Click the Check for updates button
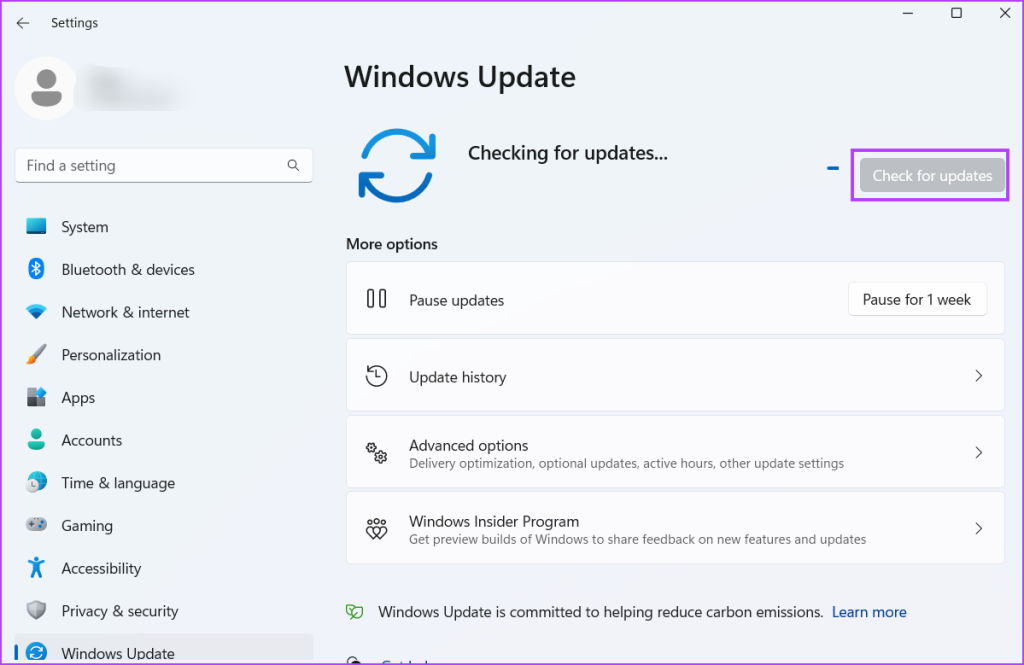The image size is (1024, 665). [932, 175]
